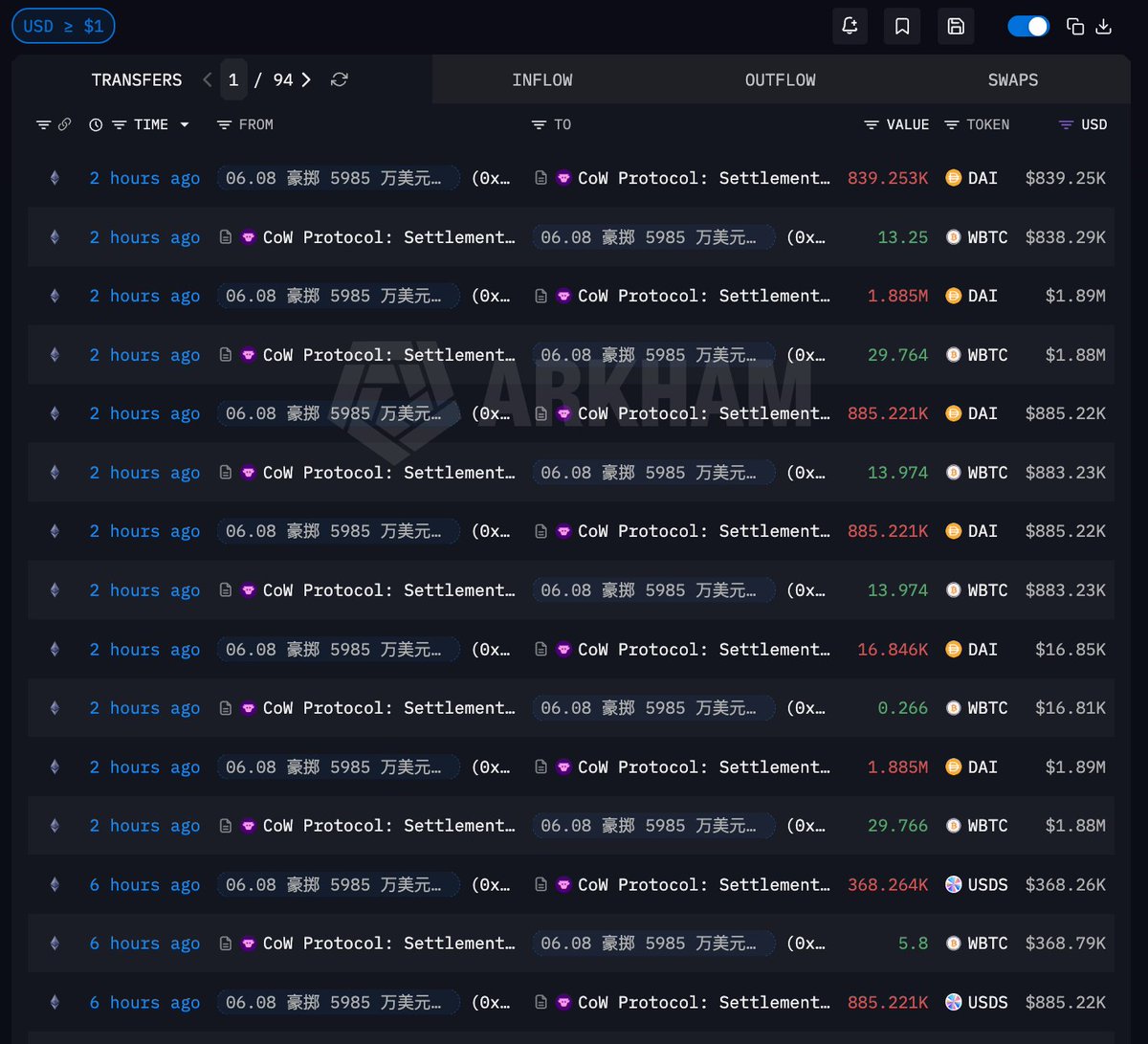Click the page count text 94
The width and height of the screenshot is (1148, 1044).
coord(283,80)
